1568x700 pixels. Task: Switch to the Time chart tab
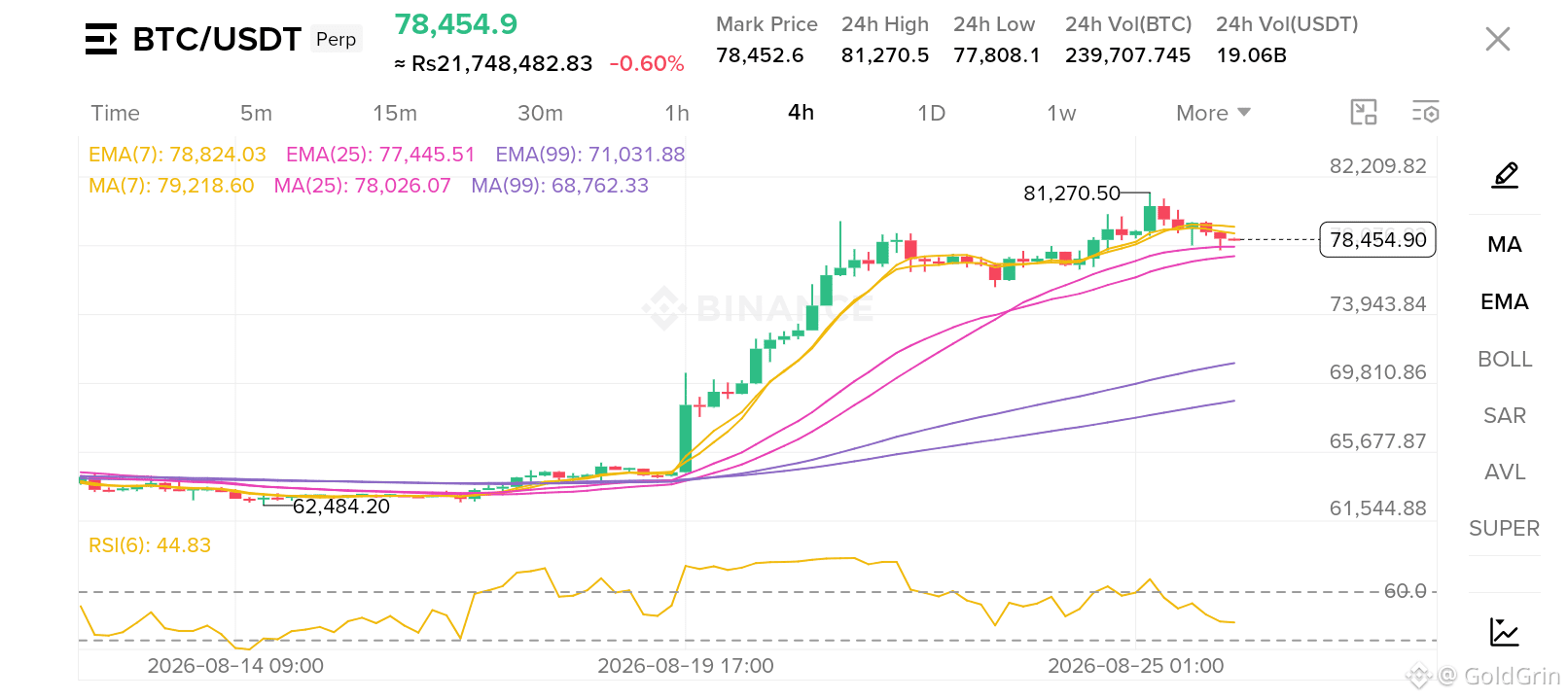[x=115, y=113]
